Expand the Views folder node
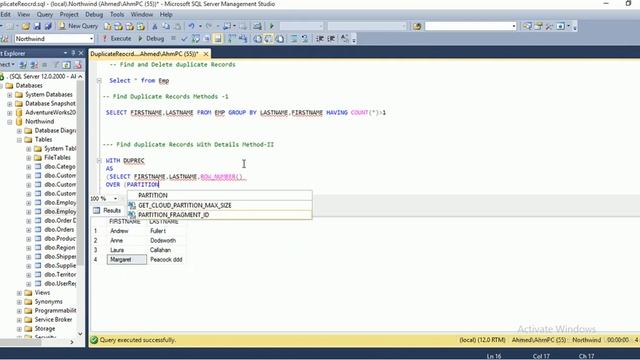The height and width of the screenshot is (360, 640). [x=19, y=293]
